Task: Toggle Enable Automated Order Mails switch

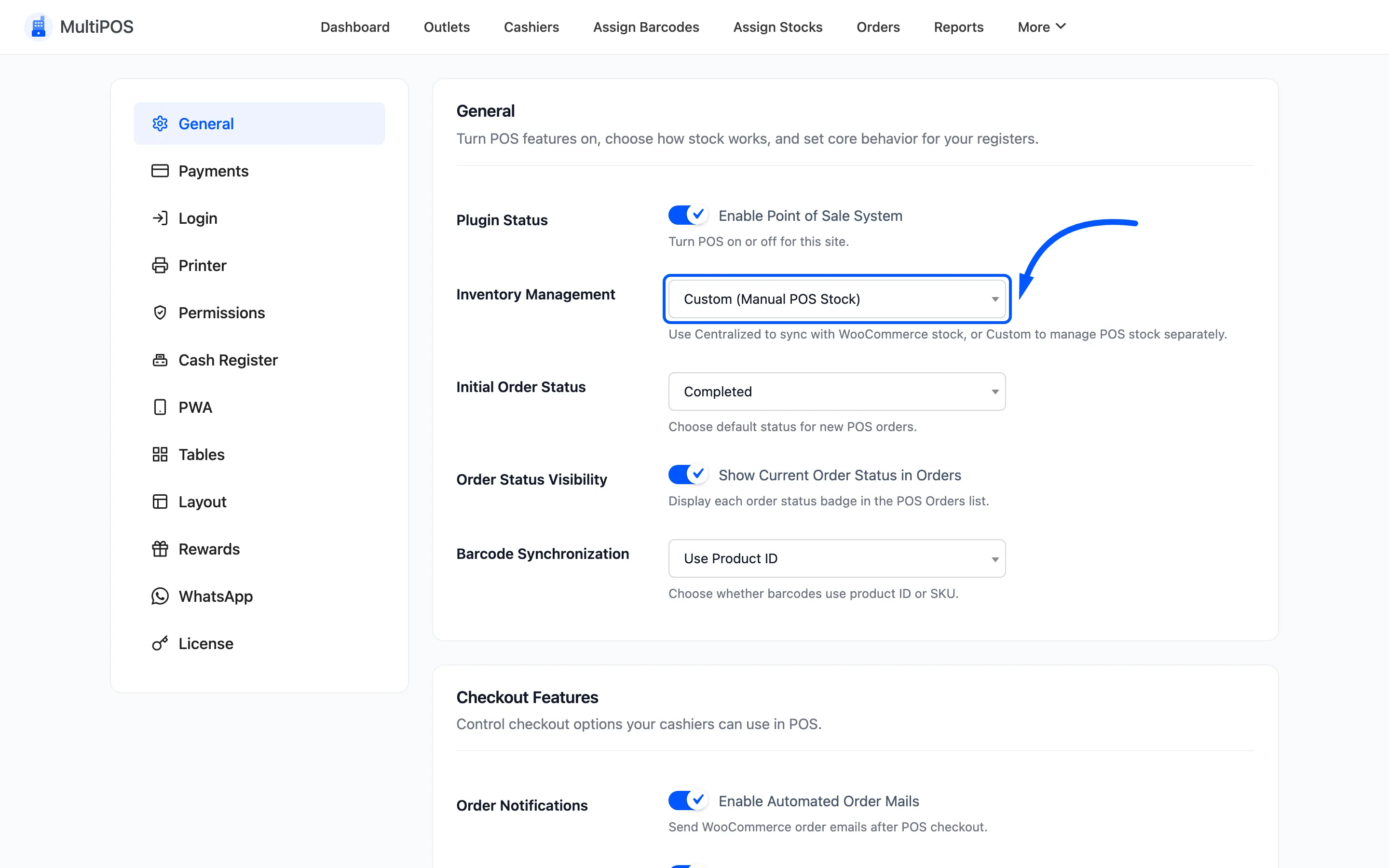Action: tap(688, 800)
